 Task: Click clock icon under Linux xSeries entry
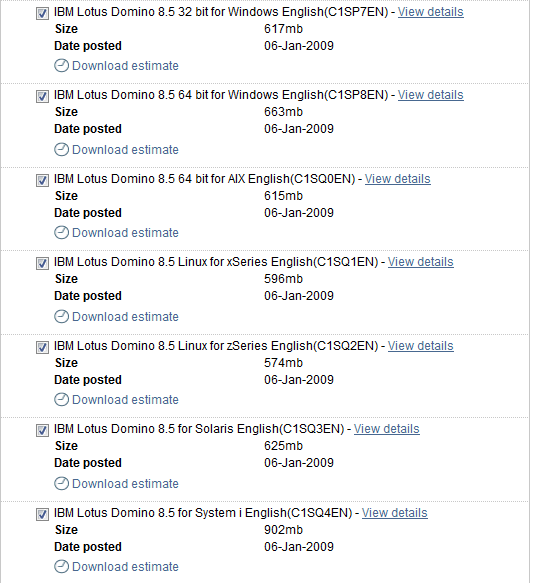pos(61,316)
